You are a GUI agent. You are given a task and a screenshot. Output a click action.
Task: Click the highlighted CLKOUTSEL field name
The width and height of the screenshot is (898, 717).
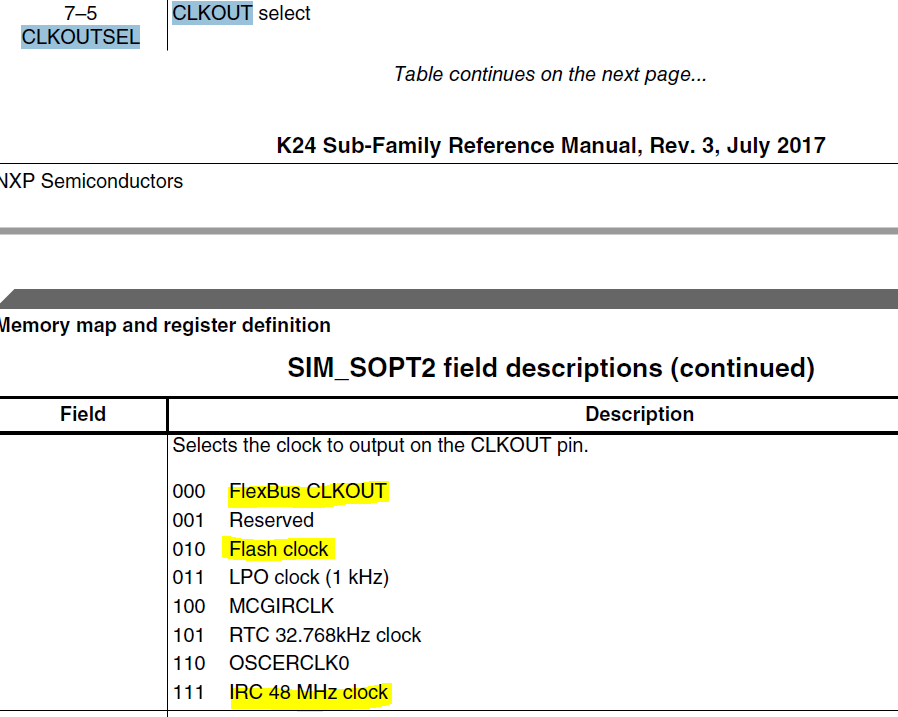coord(80,38)
